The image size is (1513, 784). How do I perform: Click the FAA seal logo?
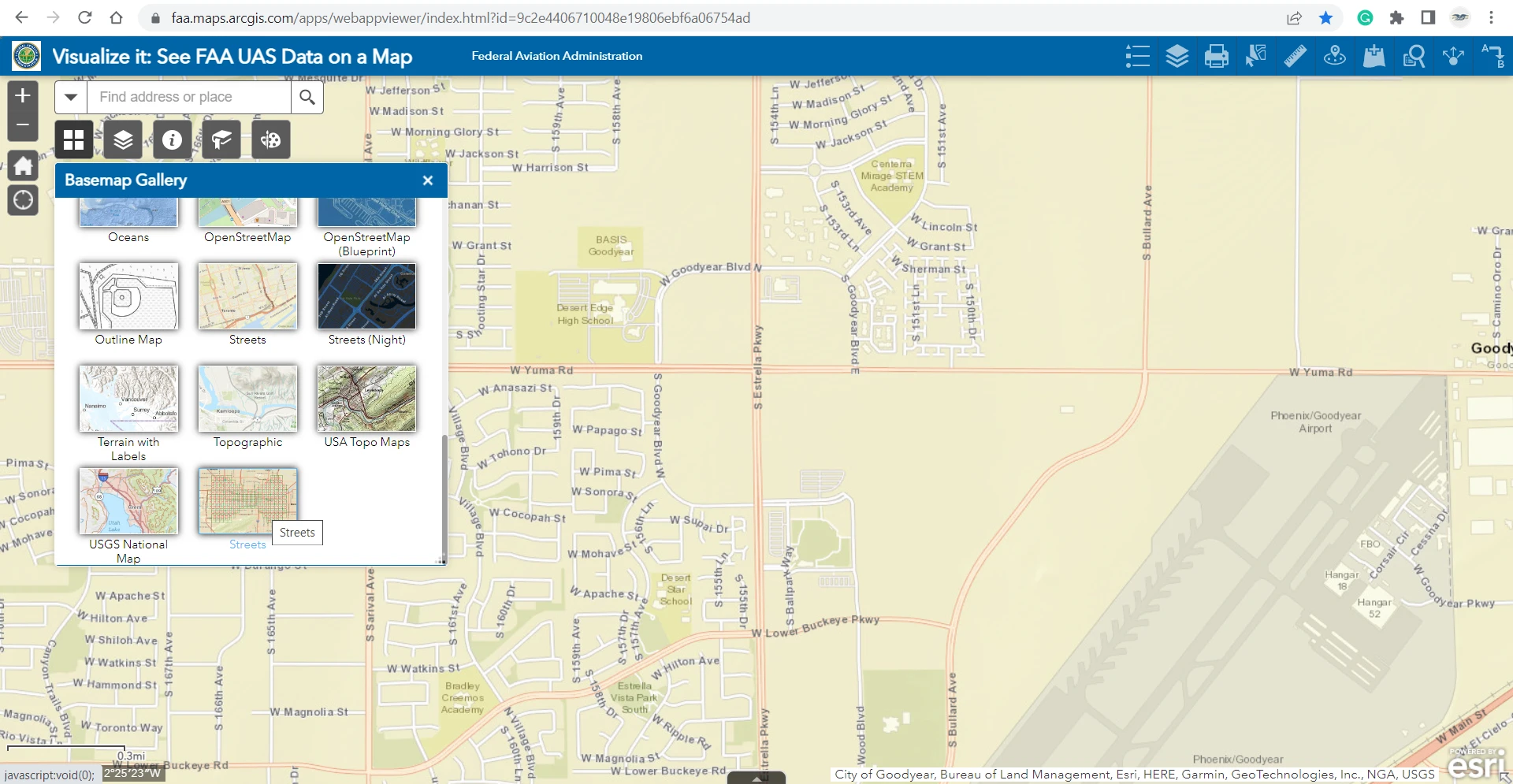pos(26,56)
